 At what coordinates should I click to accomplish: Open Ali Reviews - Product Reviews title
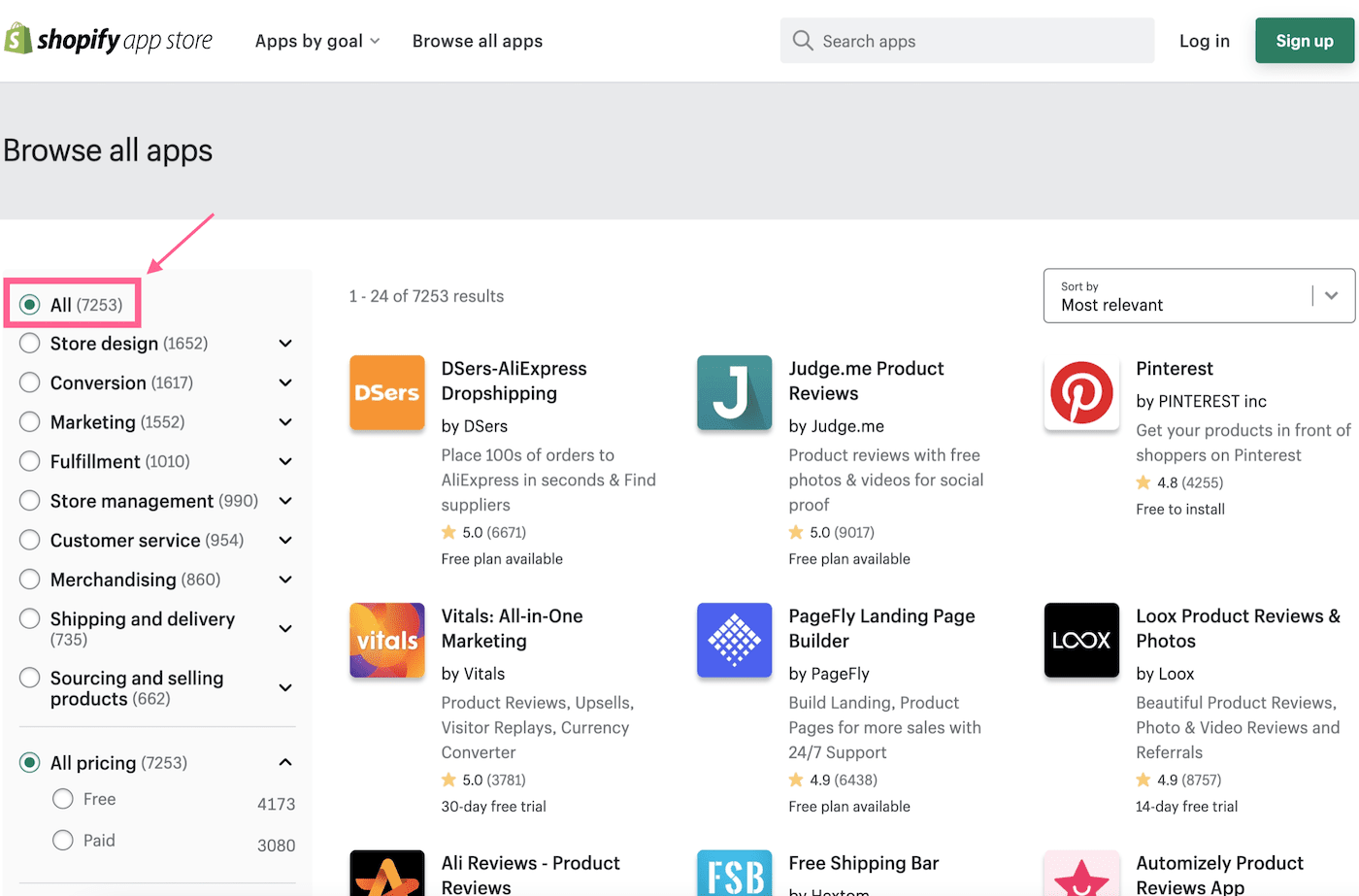(x=531, y=874)
